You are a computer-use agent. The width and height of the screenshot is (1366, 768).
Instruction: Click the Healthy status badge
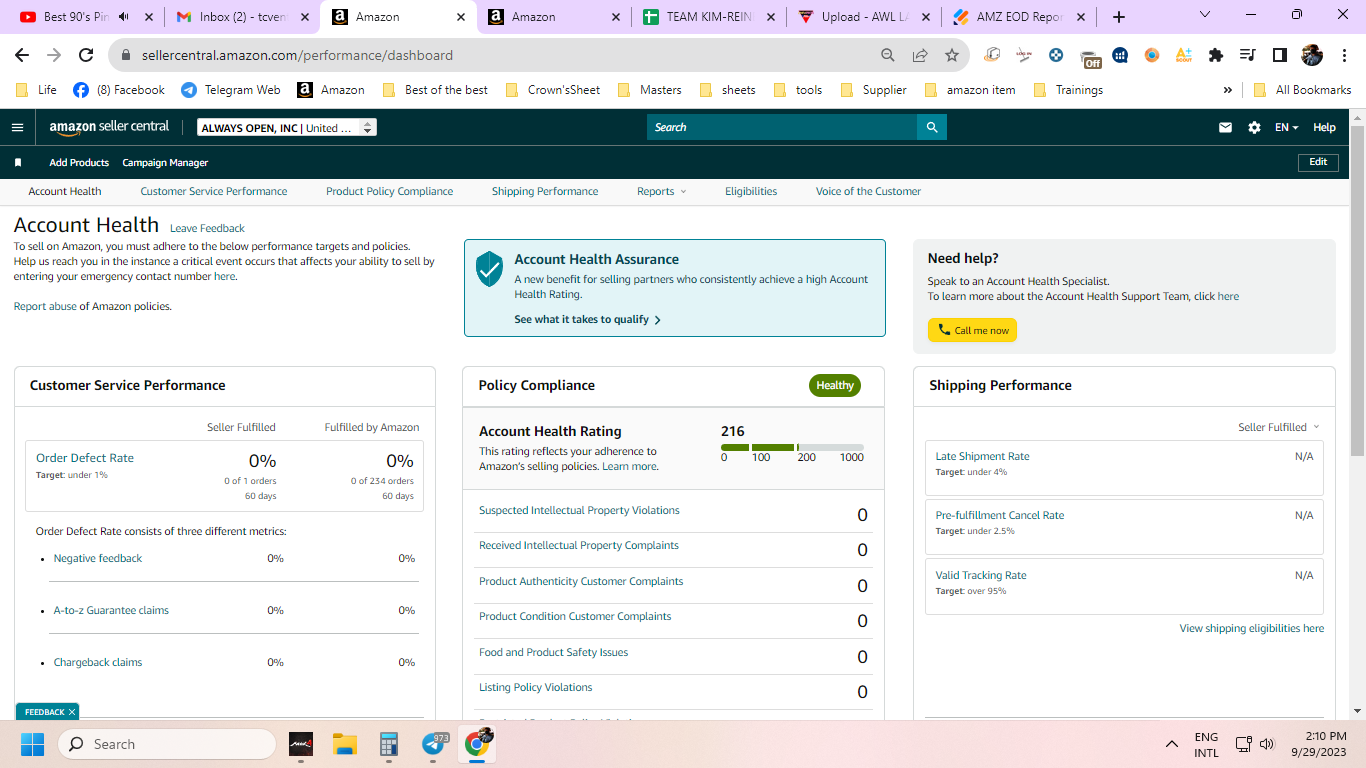pyautogui.click(x=835, y=385)
